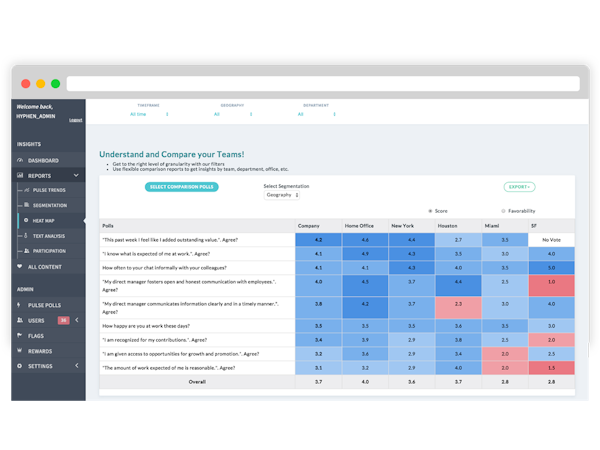
Task: Click the All Content heart icon
Action: [20, 267]
